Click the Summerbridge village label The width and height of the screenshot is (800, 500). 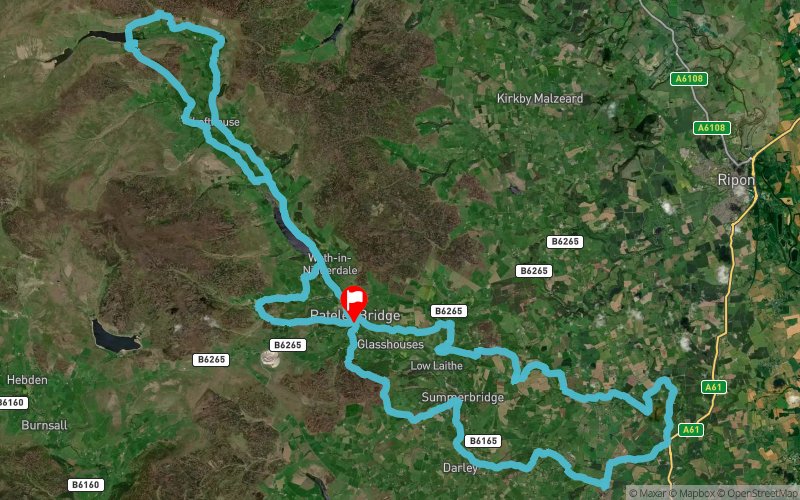click(463, 397)
